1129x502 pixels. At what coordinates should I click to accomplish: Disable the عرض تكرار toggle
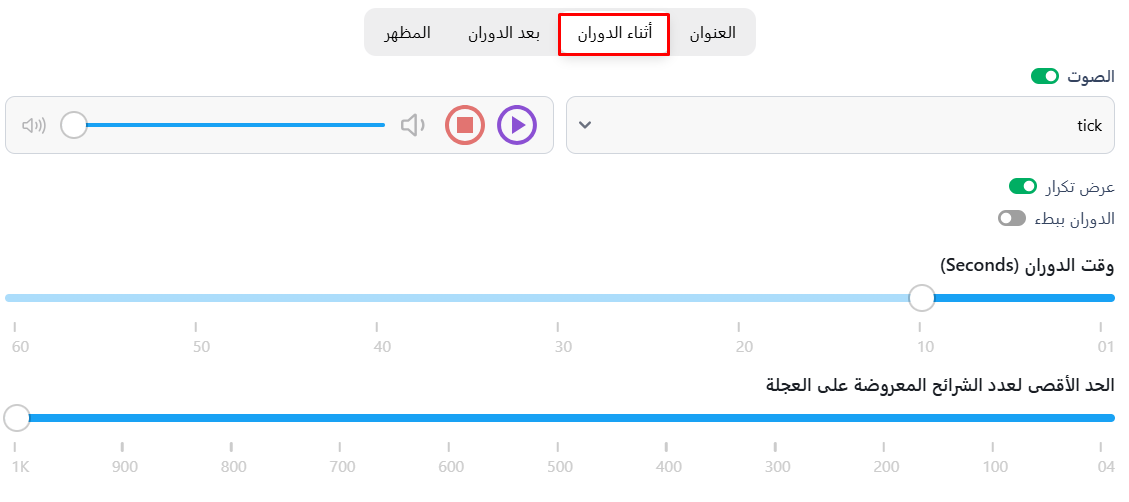point(1023,186)
